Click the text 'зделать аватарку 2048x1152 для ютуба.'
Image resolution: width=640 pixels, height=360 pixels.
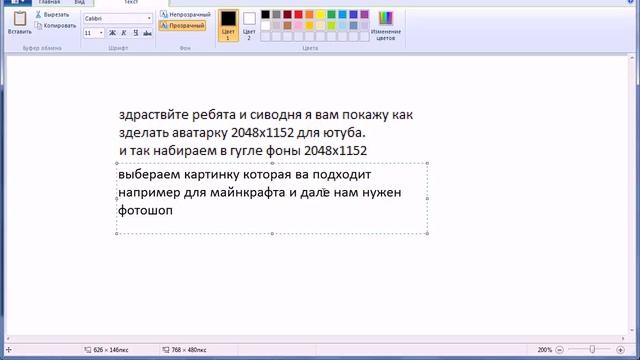242,133
